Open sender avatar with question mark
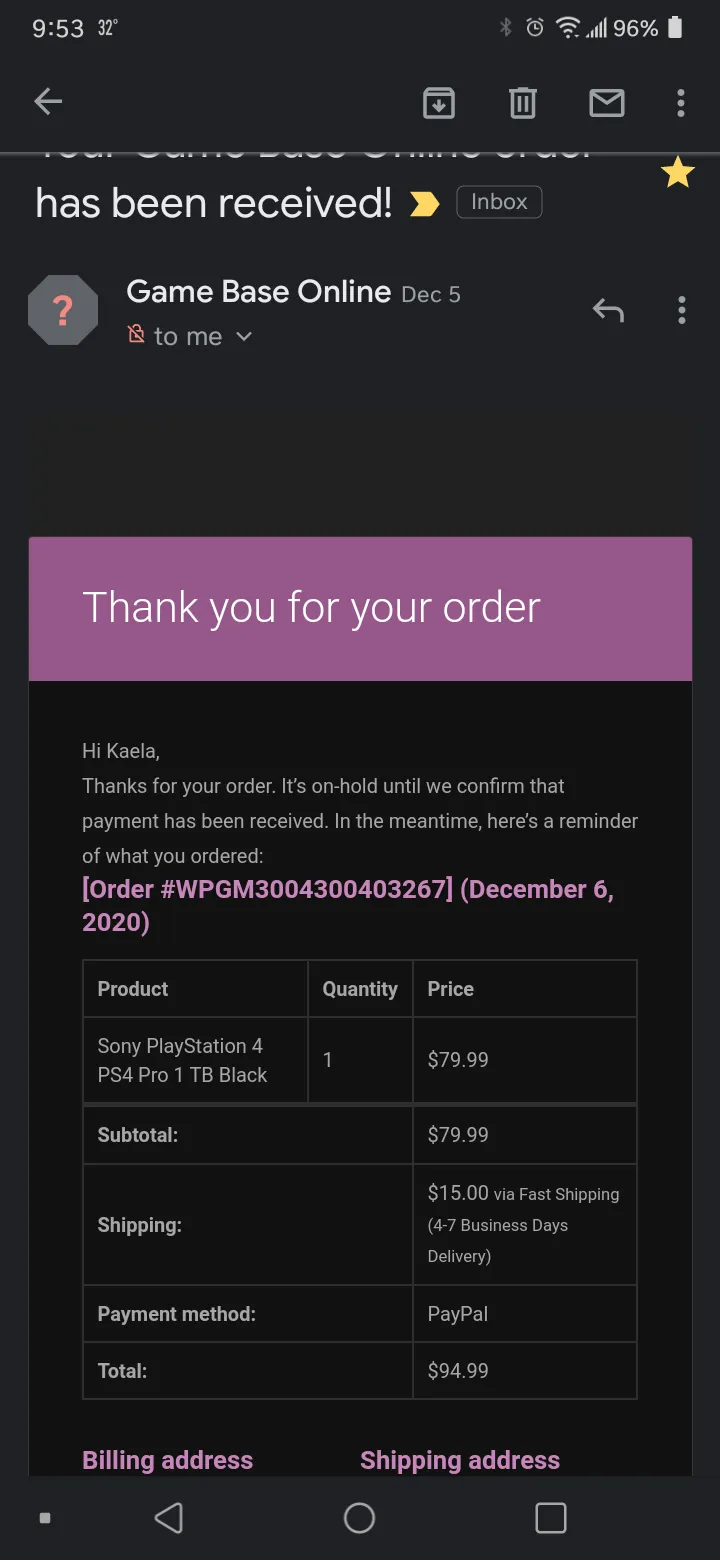This screenshot has height=1560, width=720. pyautogui.click(x=63, y=311)
